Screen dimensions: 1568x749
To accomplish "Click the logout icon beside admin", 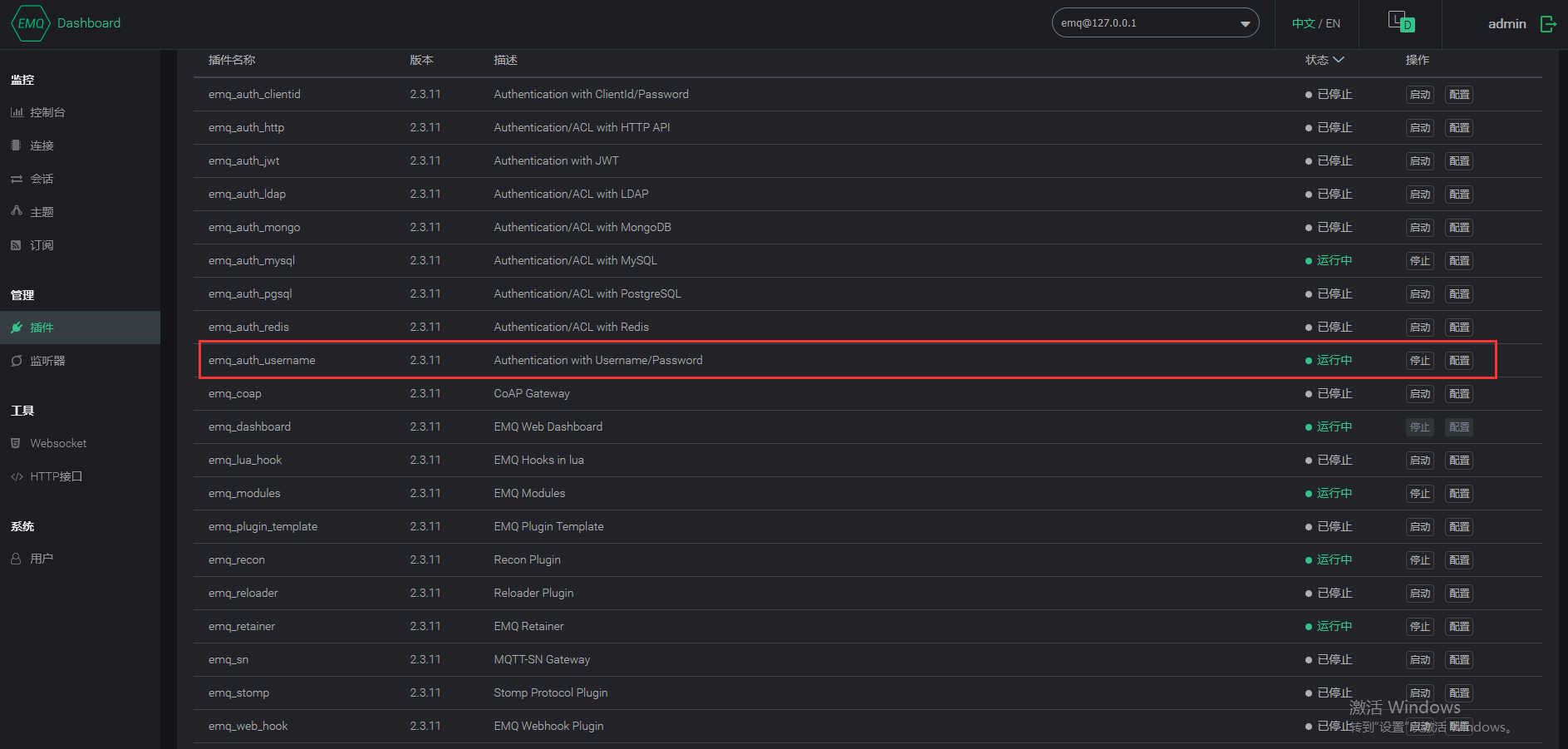I will [1548, 23].
